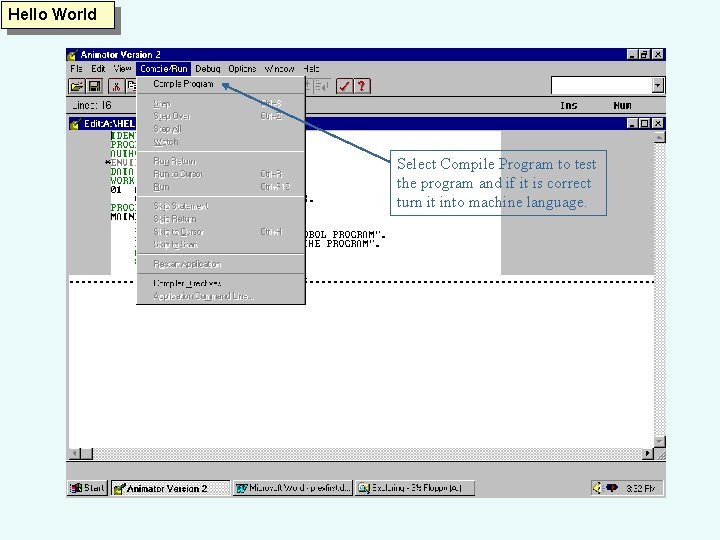Open the File menu
Image resolution: width=720 pixels, height=540 pixels.
click(x=76, y=69)
